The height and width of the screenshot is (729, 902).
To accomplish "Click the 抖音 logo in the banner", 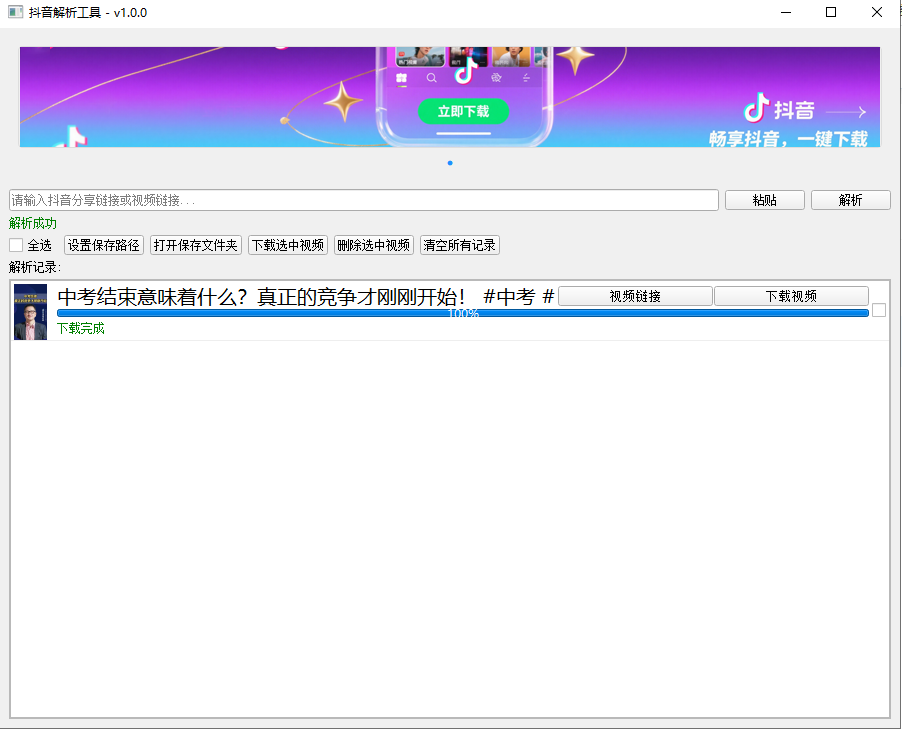I will [779, 109].
